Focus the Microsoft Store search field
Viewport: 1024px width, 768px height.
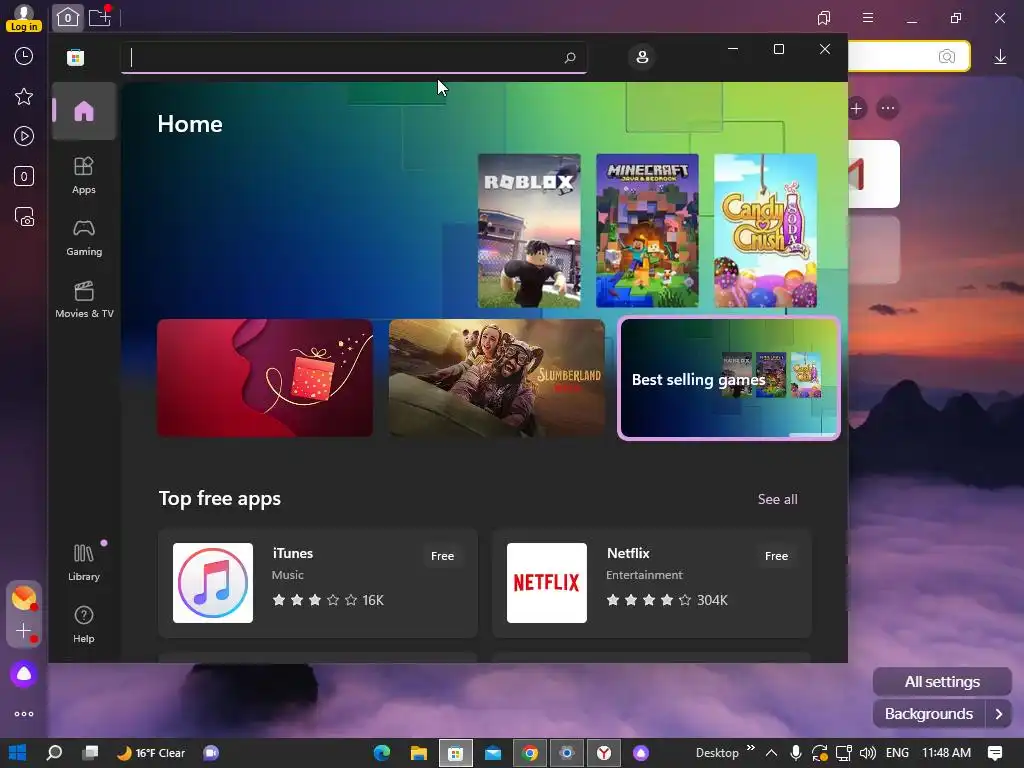353,57
